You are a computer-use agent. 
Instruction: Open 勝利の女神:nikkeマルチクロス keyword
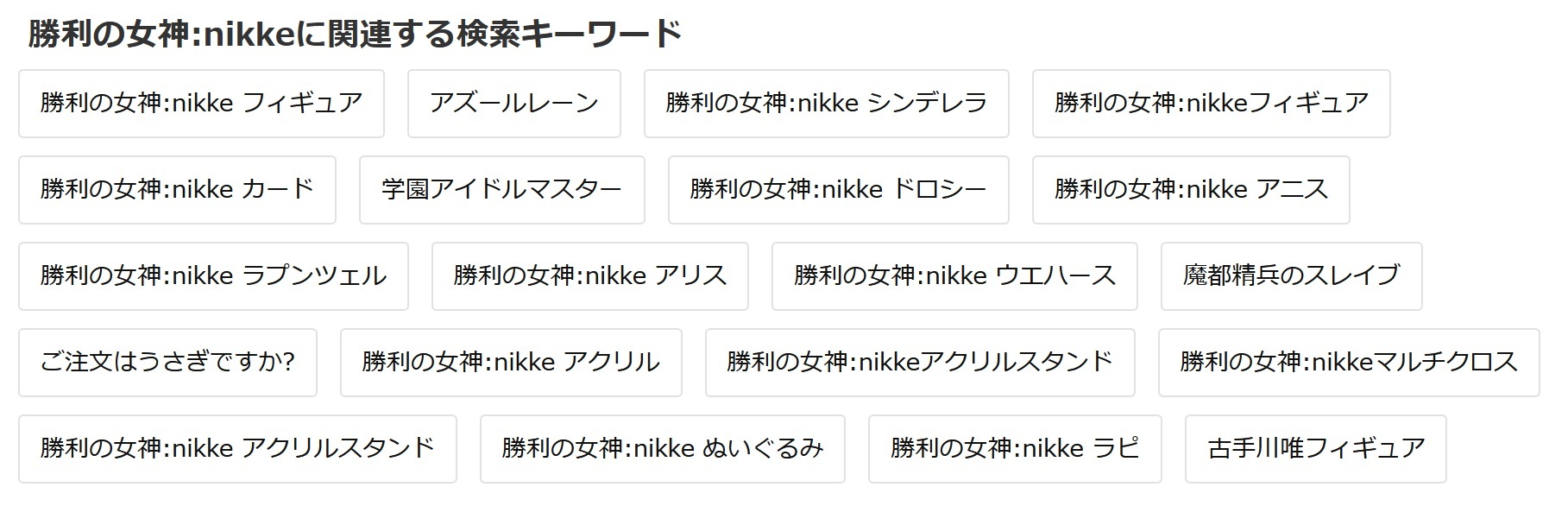pos(1349,363)
